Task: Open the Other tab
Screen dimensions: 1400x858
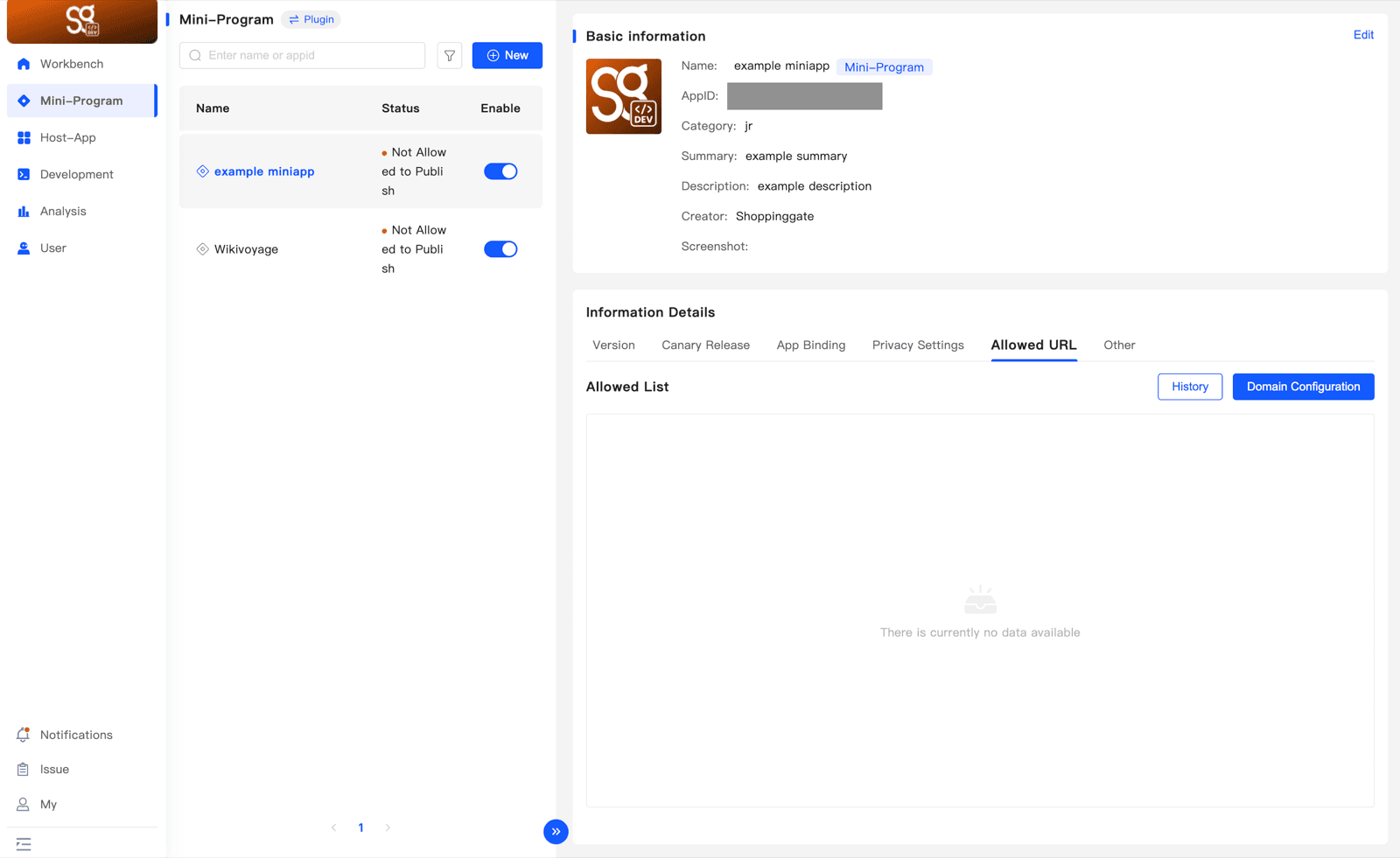Action: (1119, 345)
